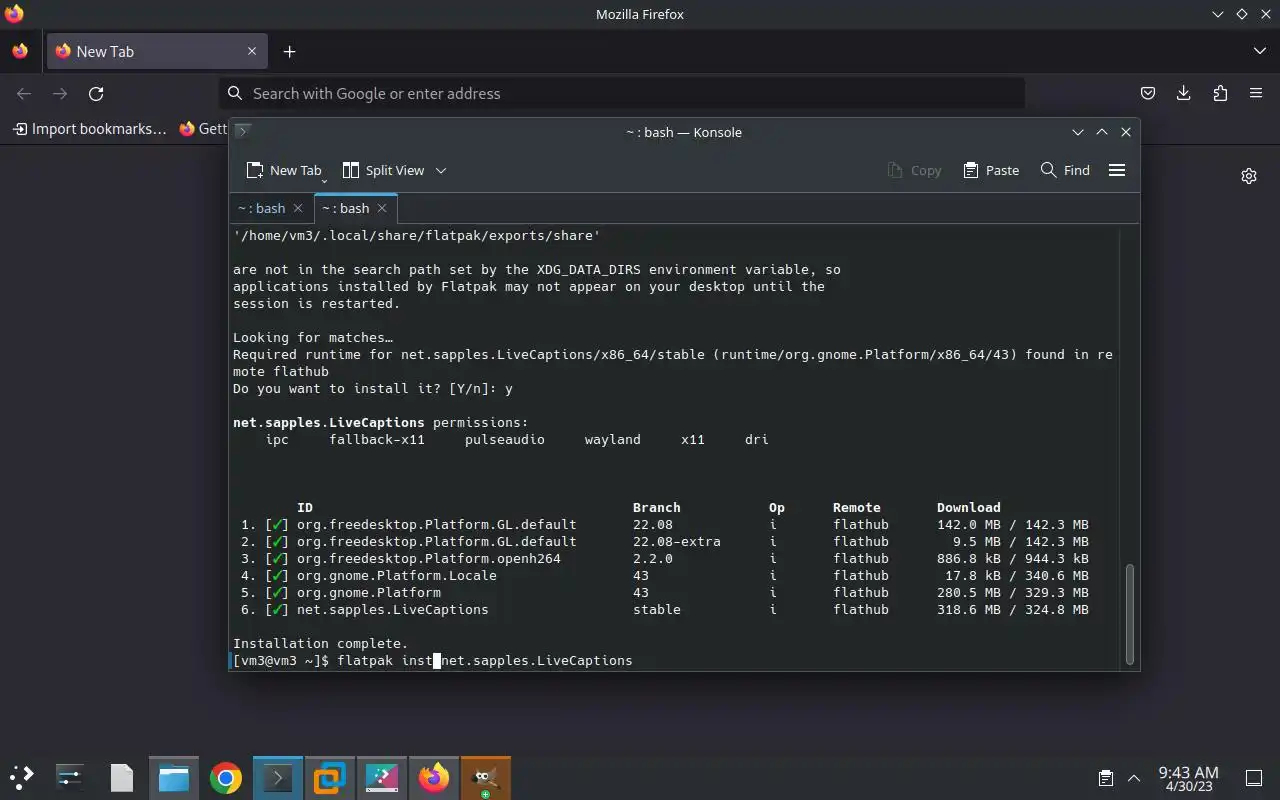Open the Firefox downloads panel

coord(1184,93)
